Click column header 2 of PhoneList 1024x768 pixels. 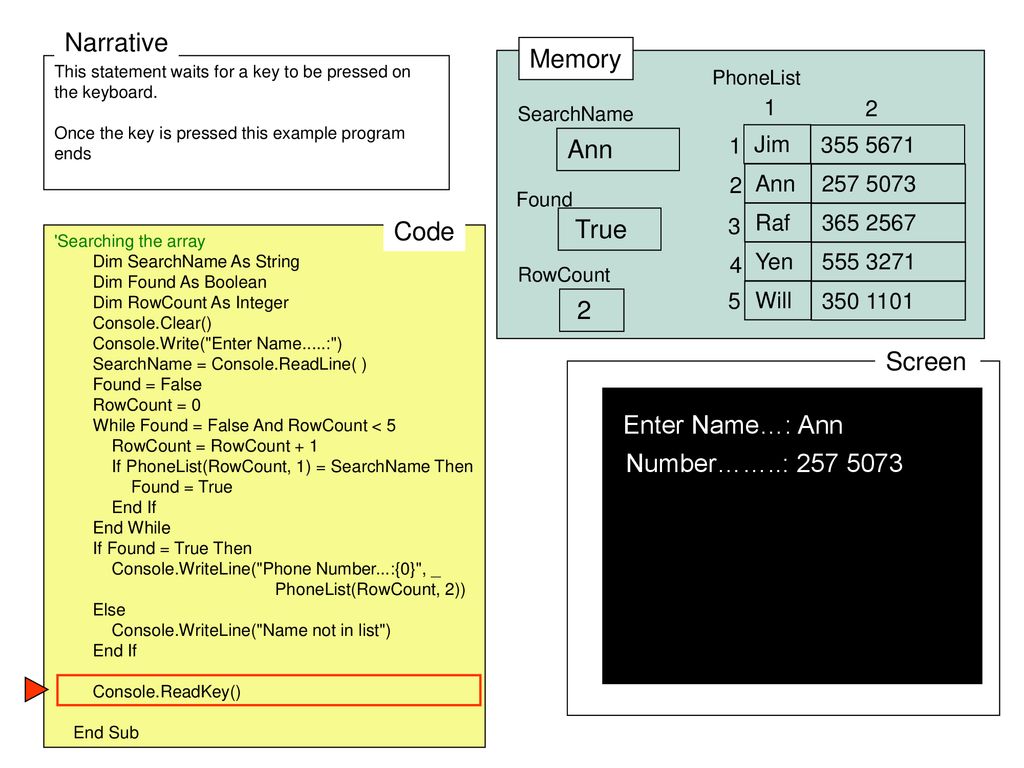tap(871, 108)
